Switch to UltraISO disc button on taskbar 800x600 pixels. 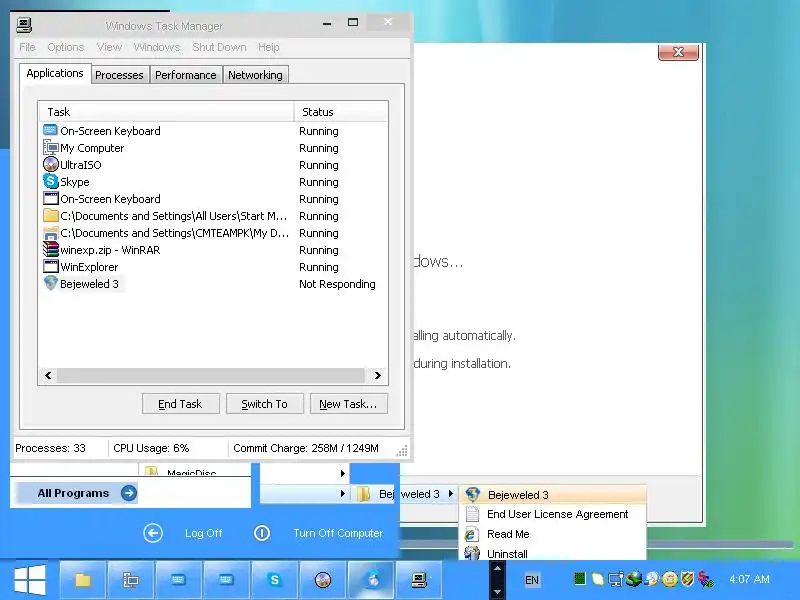323,580
